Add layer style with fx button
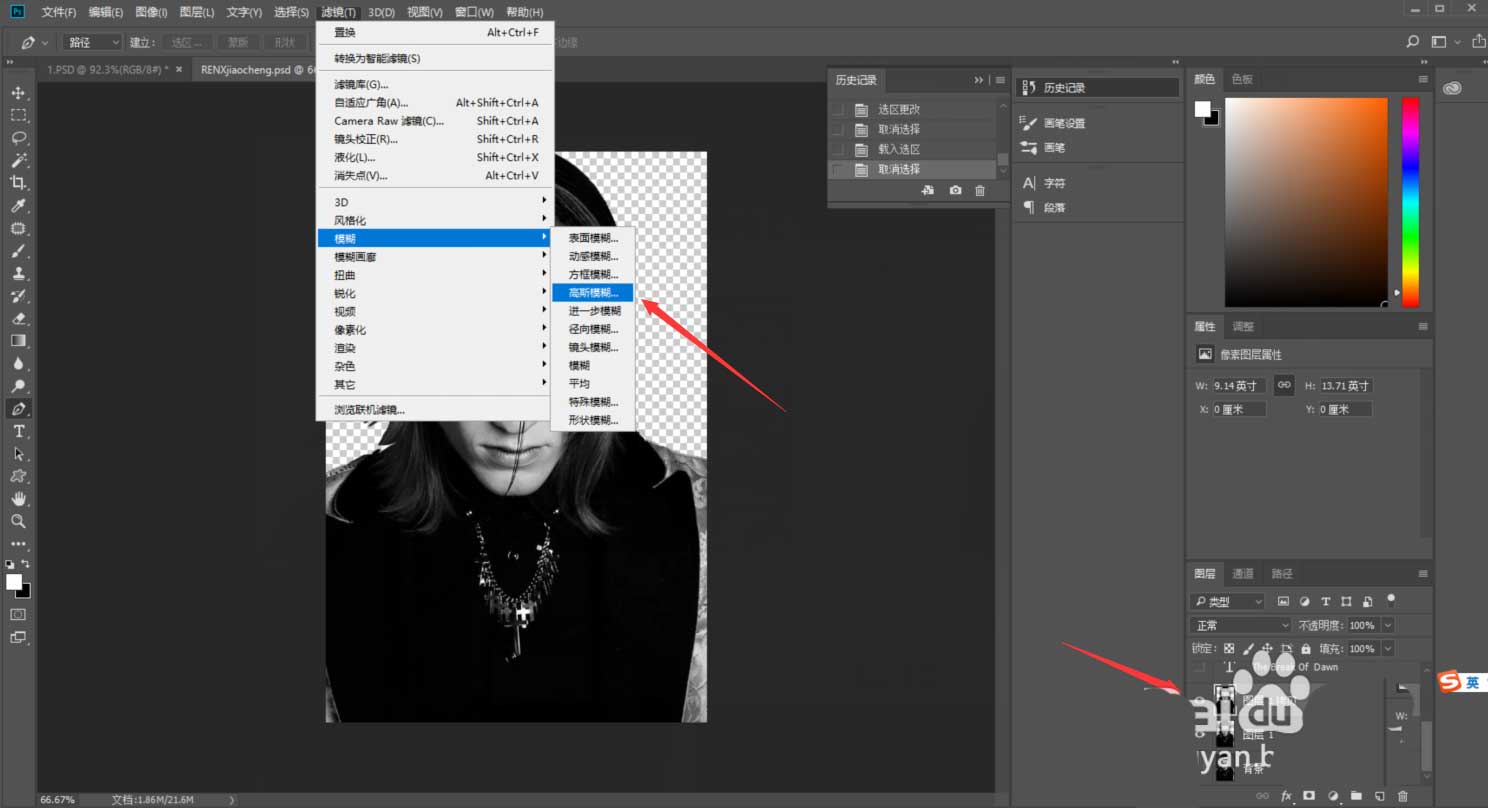 (1287, 796)
